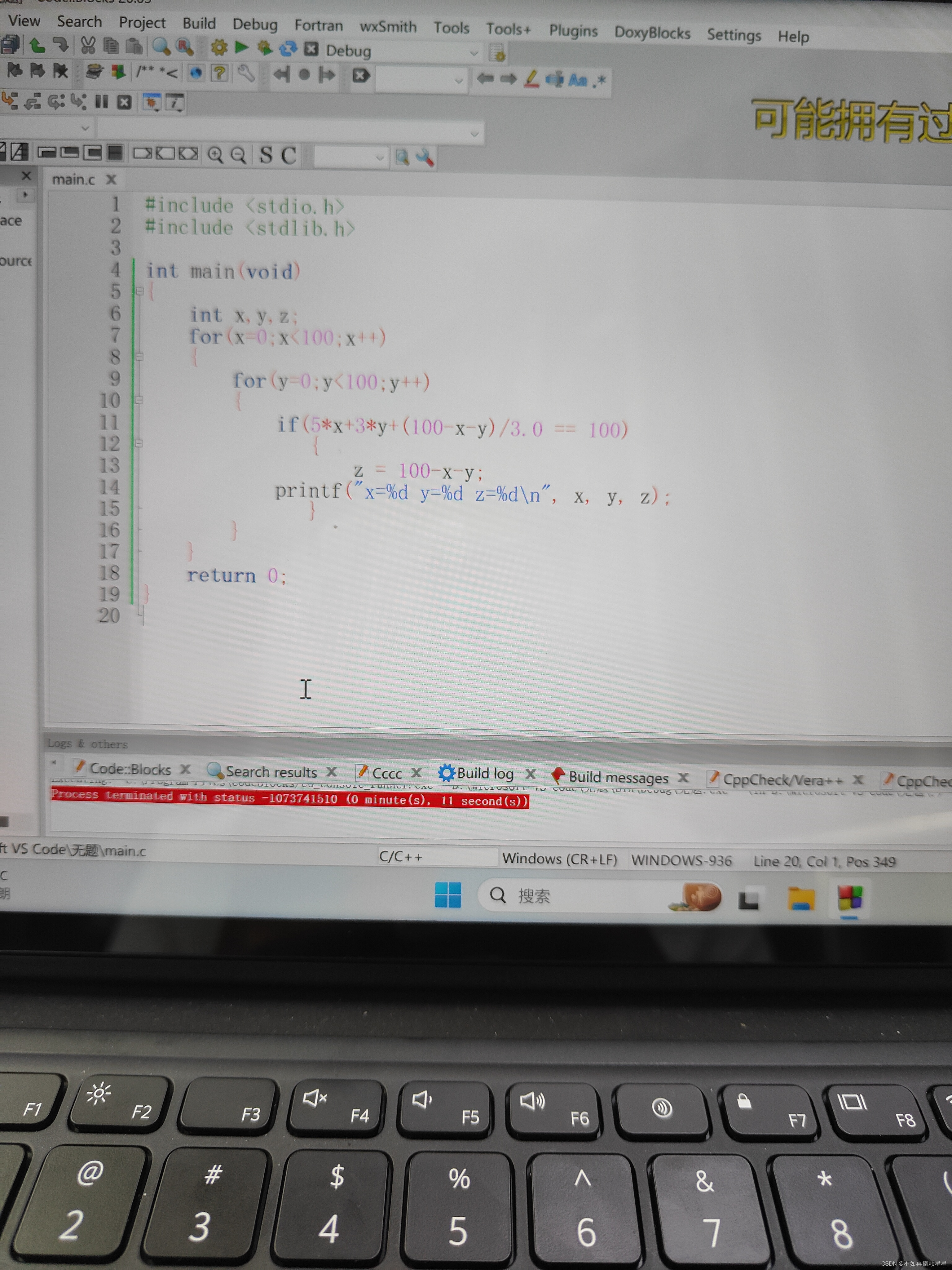The width and height of the screenshot is (952, 1270).
Task: Open the Project menu
Action: click(142, 22)
